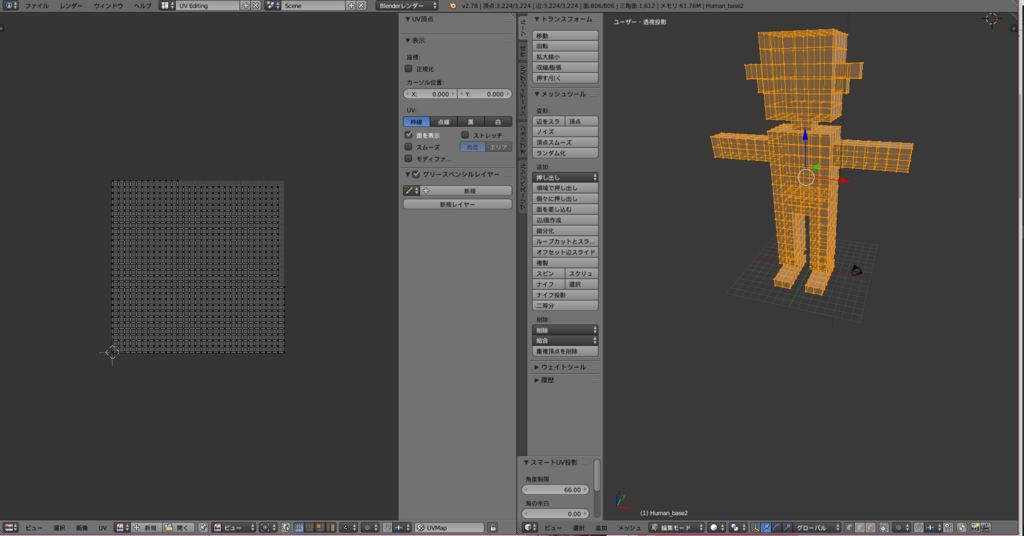Click the 細分化 button
This screenshot has width=1024, height=536.
(x=566, y=230)
